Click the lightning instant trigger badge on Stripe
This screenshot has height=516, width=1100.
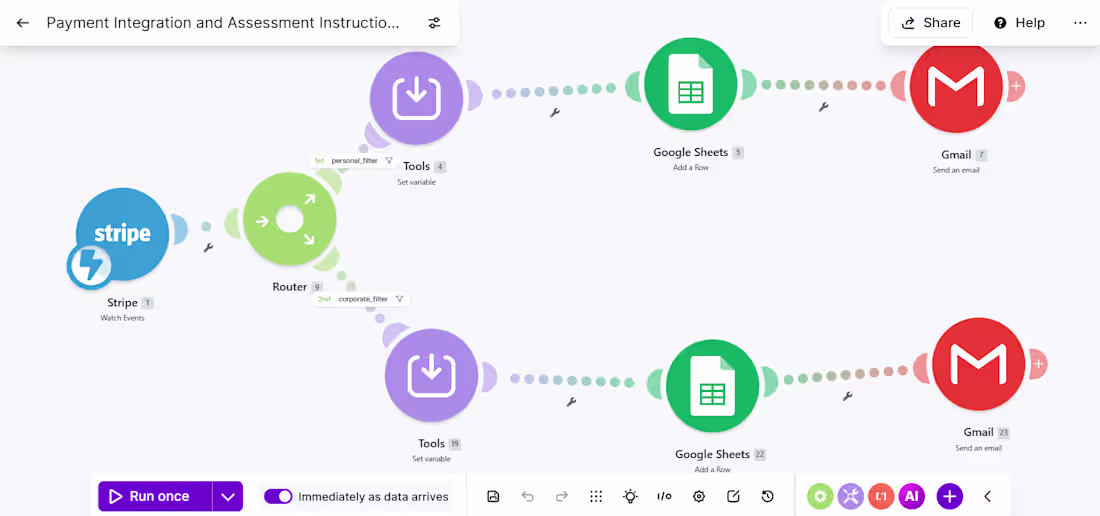click(89, 266)
